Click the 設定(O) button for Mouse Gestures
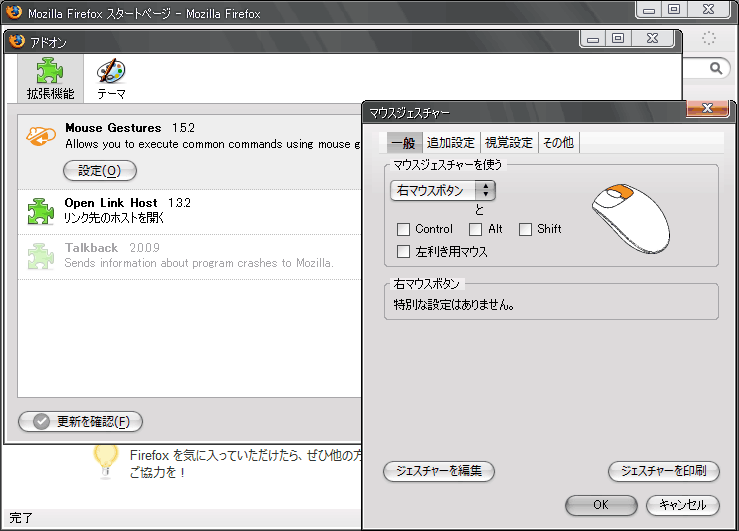739x531 pixels. (100, 171)
